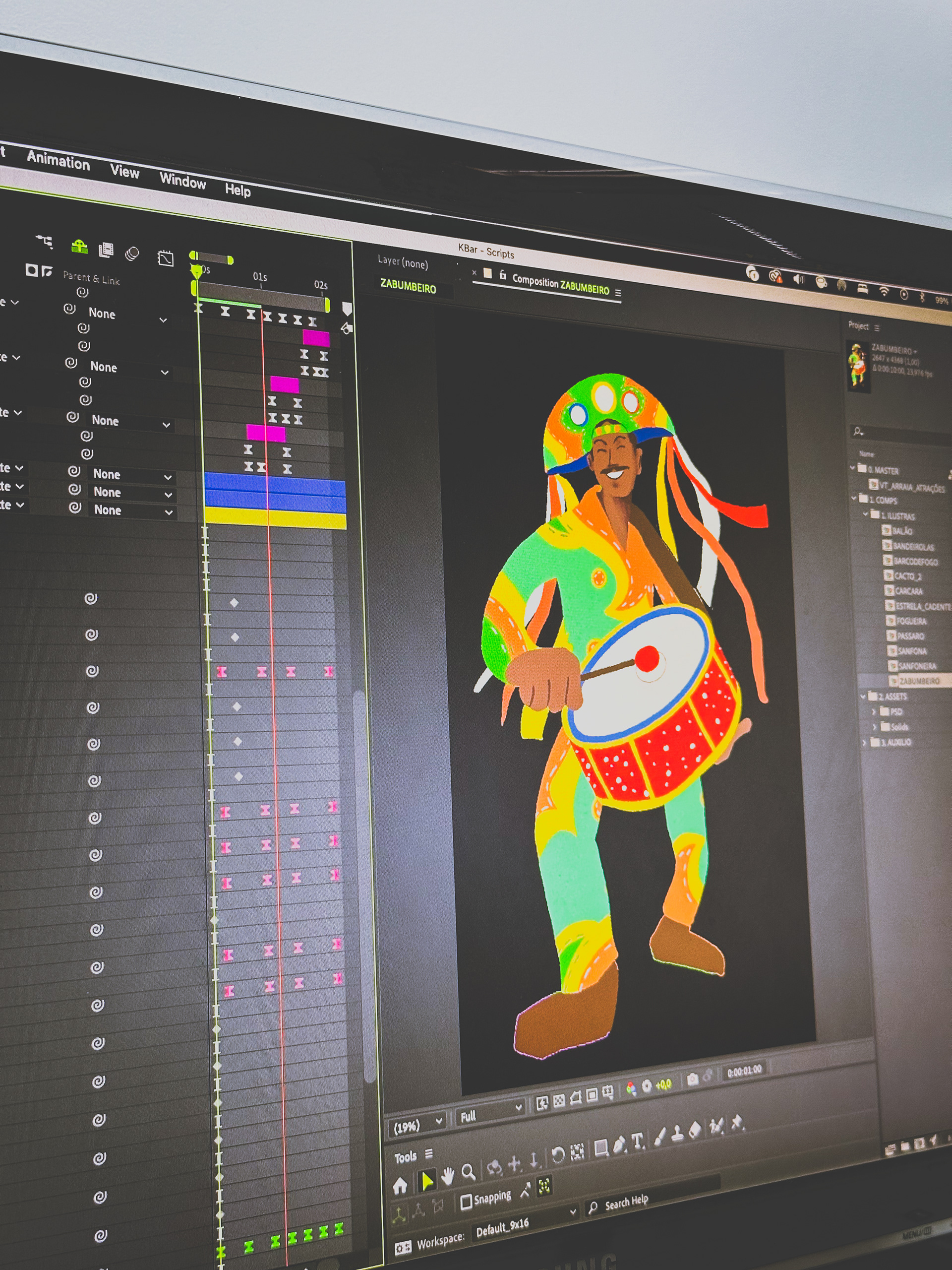
Task: Click the ZABUMBEIRO breadcrumb under Layer tab
Action: (409, 286)
